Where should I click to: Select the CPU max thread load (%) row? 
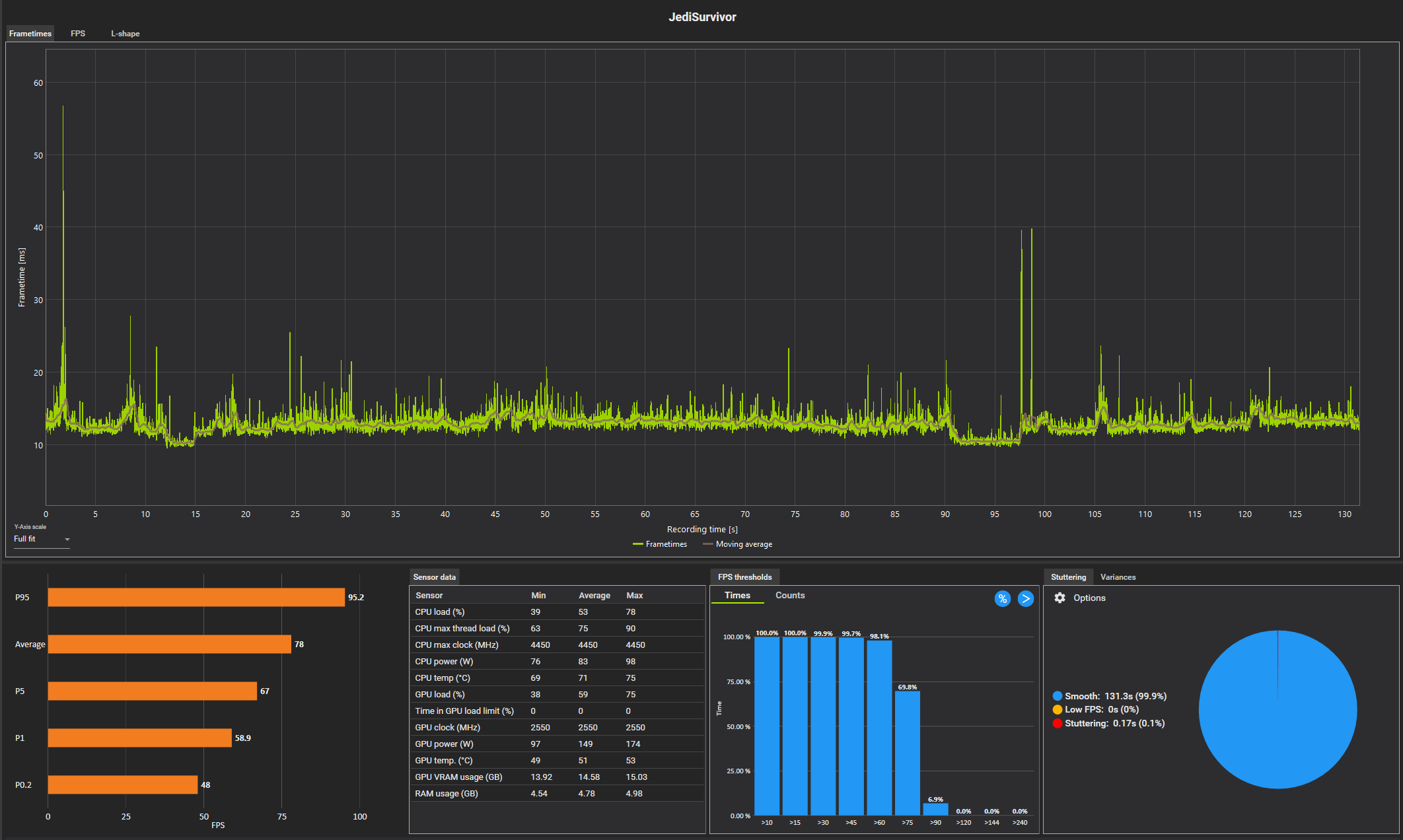(x=557, y=629)
